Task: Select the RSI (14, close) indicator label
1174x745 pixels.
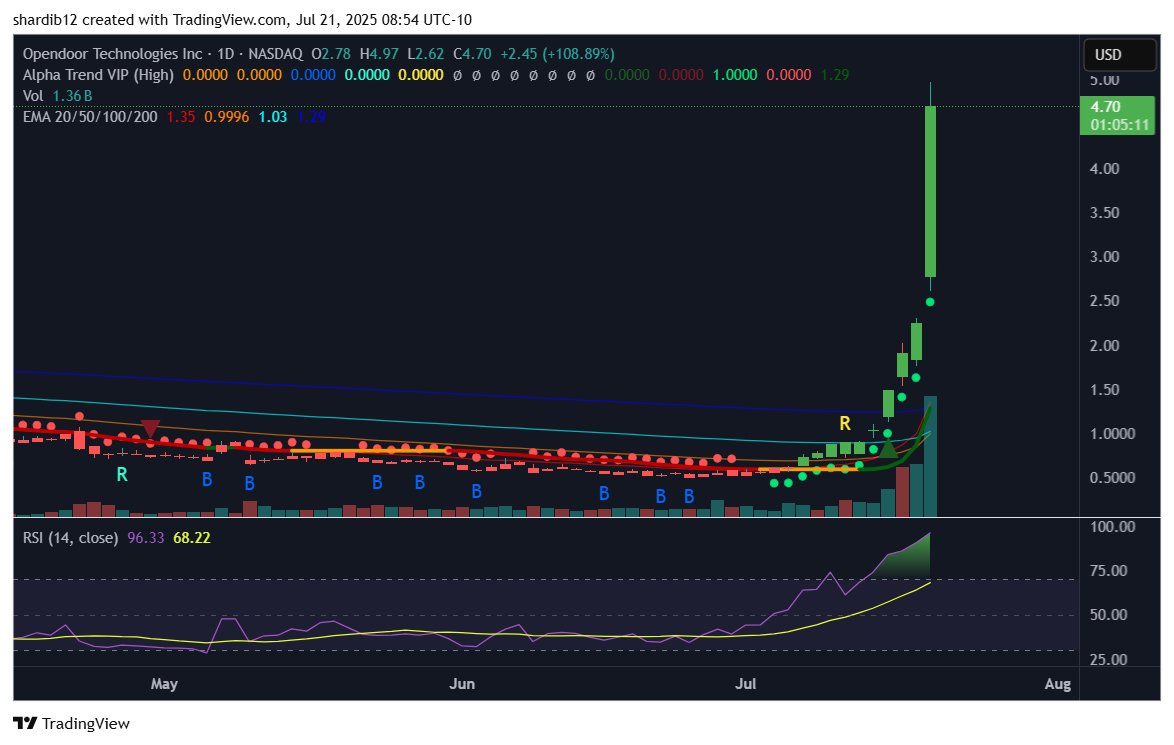Action: (70, 538)
